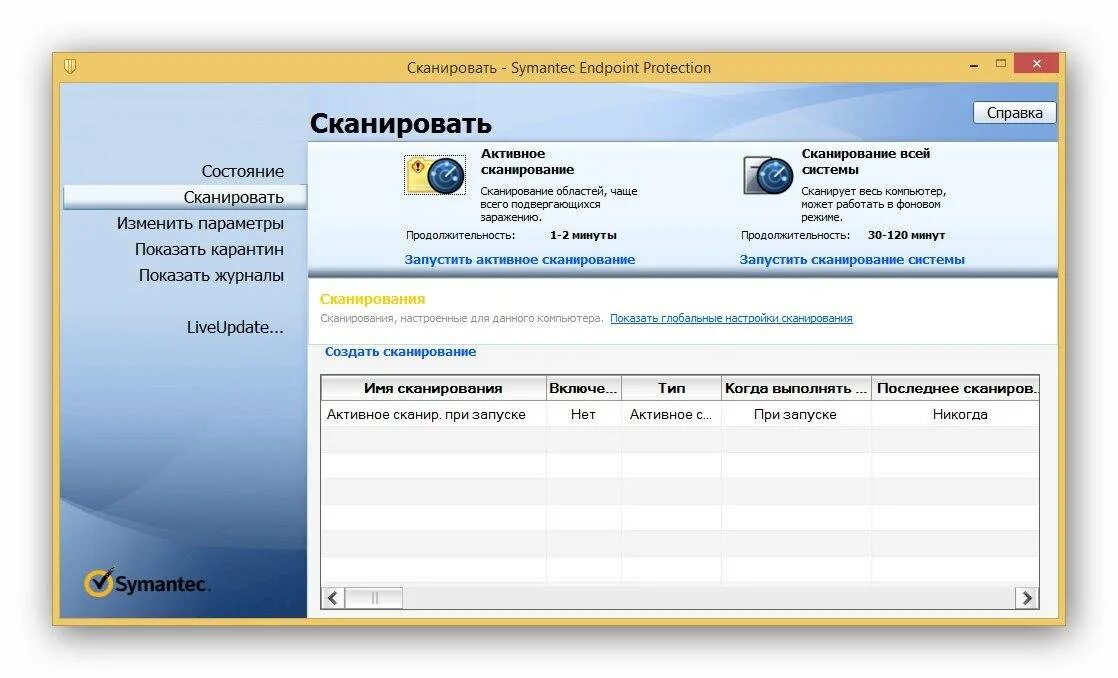Launch LiveUpdate... from the sidebar
This screenshot has height=678, width=1118.
(235, 327)
